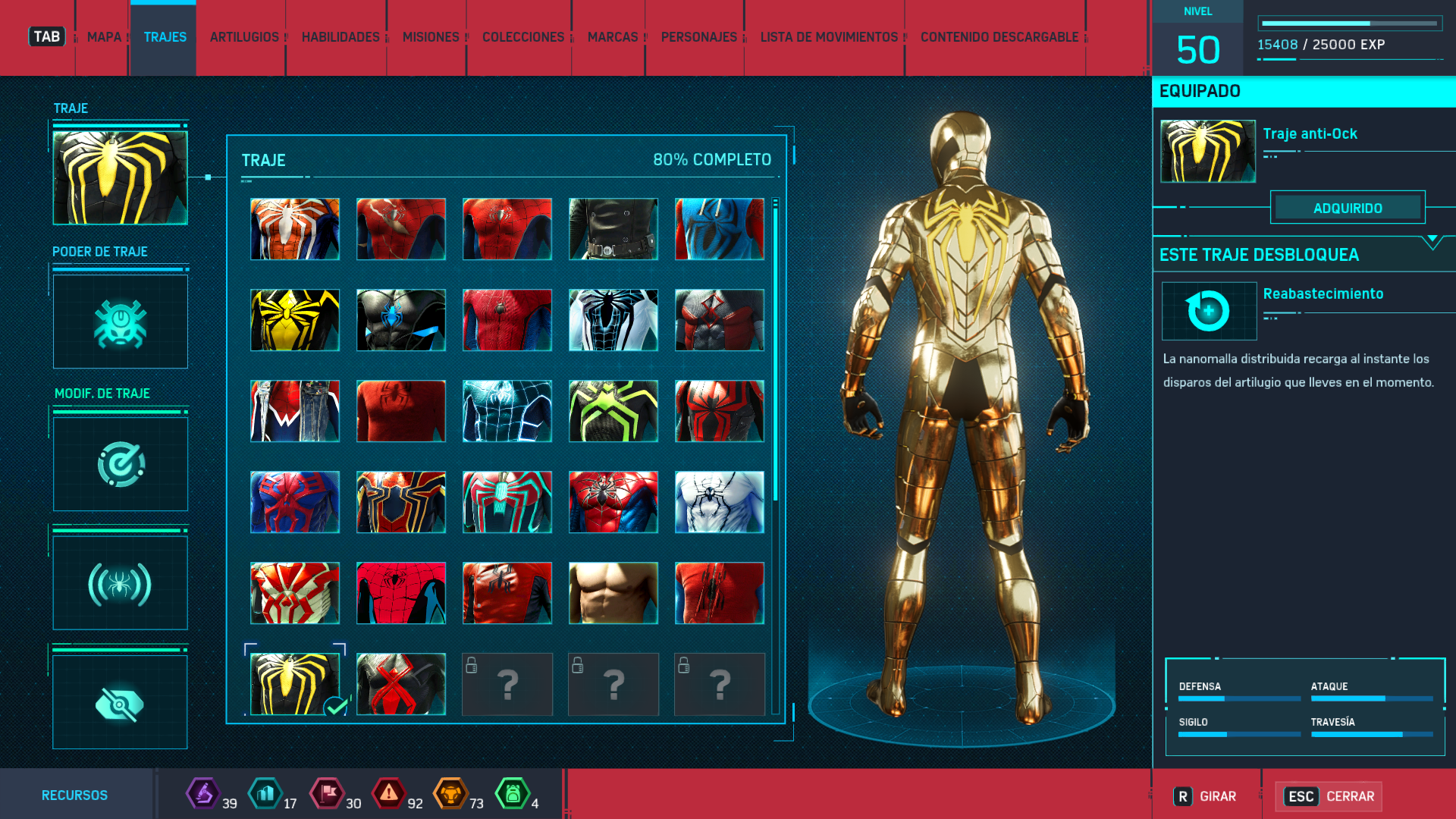Viewport: 1456px width, 819px height.
Task: Click the EXP progress bar
Action: coord(1350,24)
